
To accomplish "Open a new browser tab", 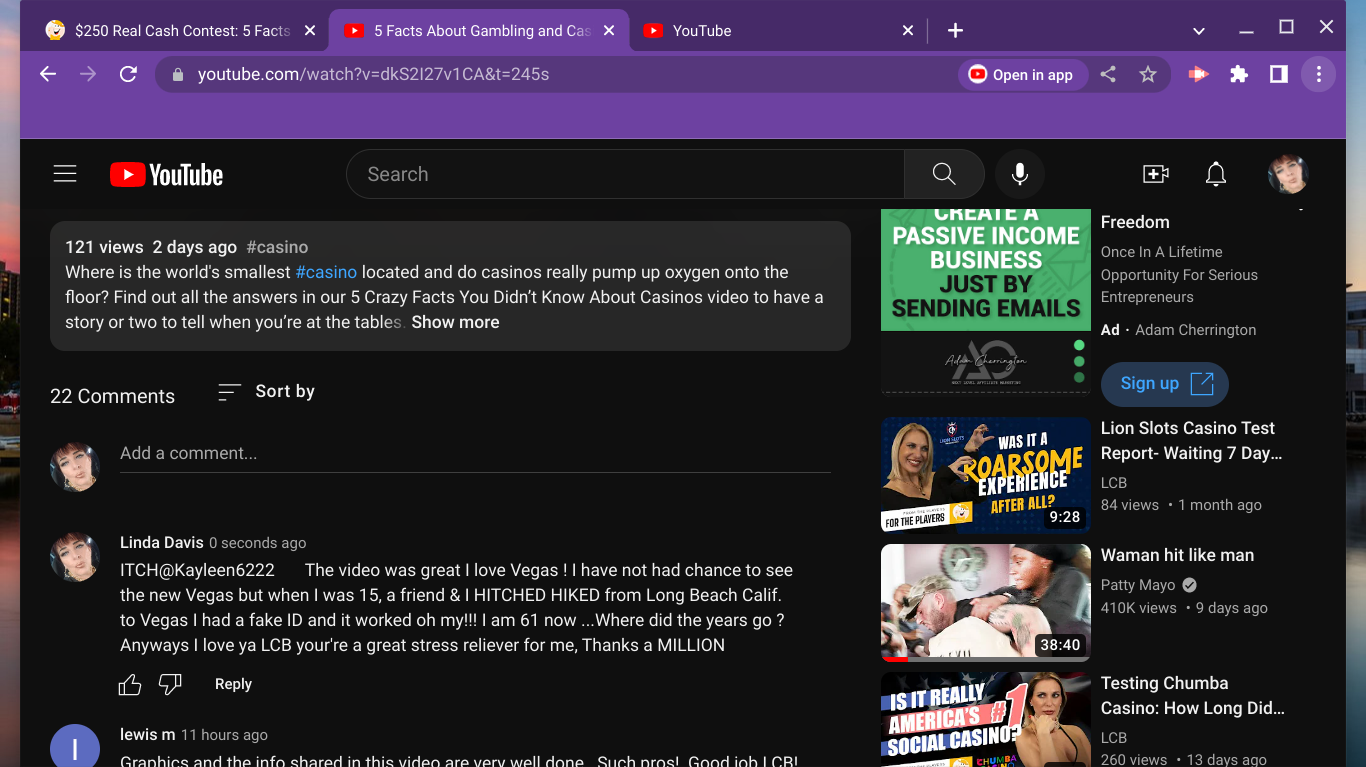I will coord(955,31).
